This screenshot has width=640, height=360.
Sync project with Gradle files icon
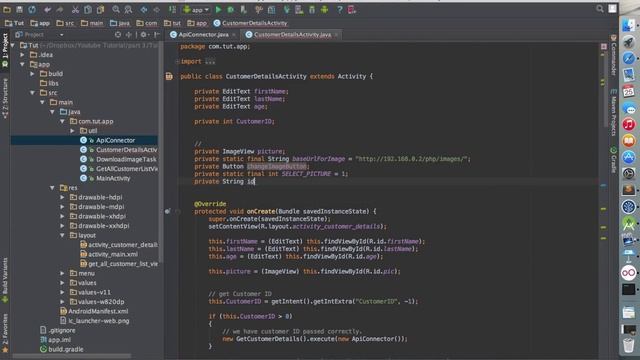(x=287, y=9)
